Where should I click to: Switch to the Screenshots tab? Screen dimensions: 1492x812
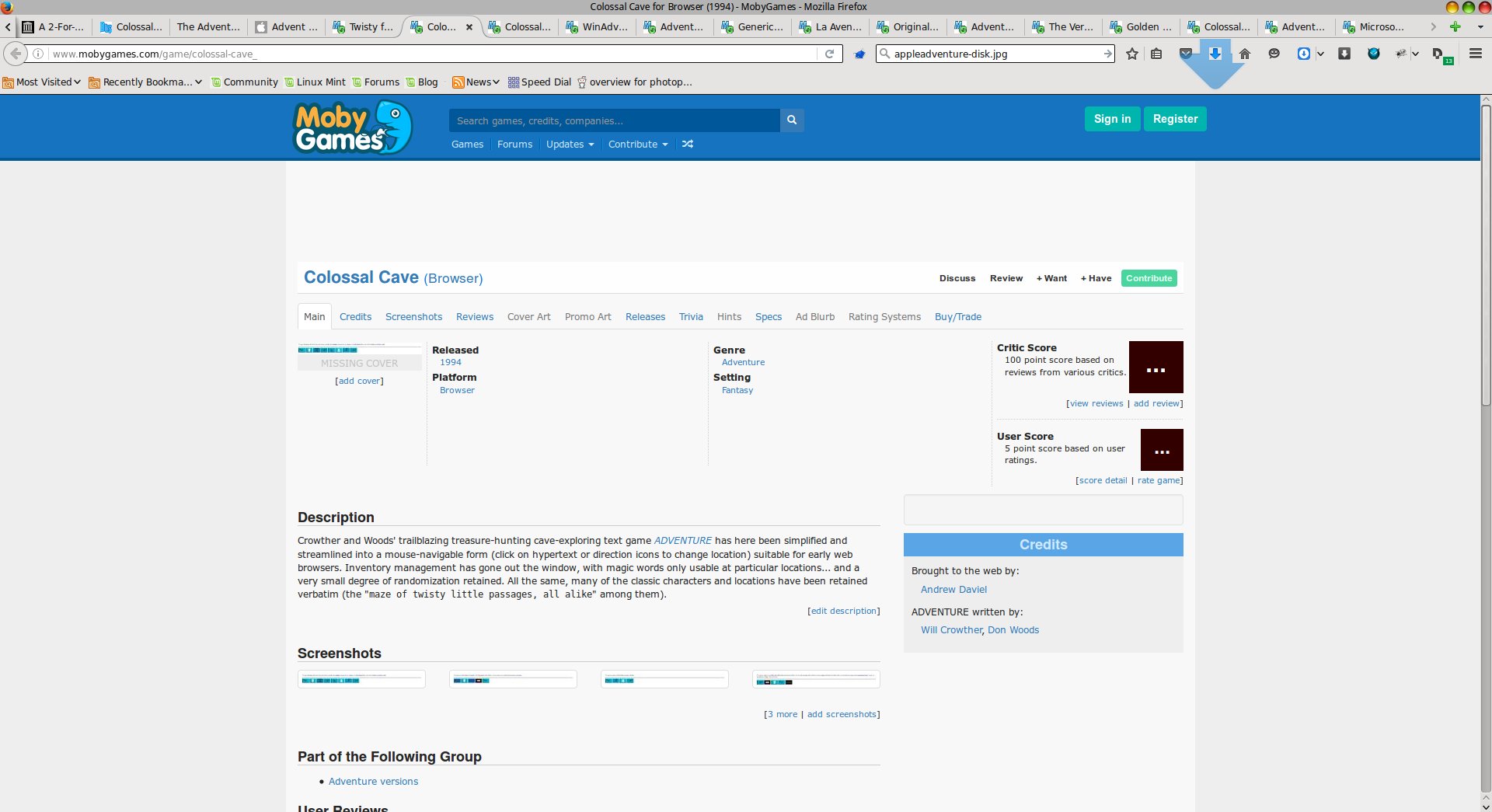click(x=413, y=317)
